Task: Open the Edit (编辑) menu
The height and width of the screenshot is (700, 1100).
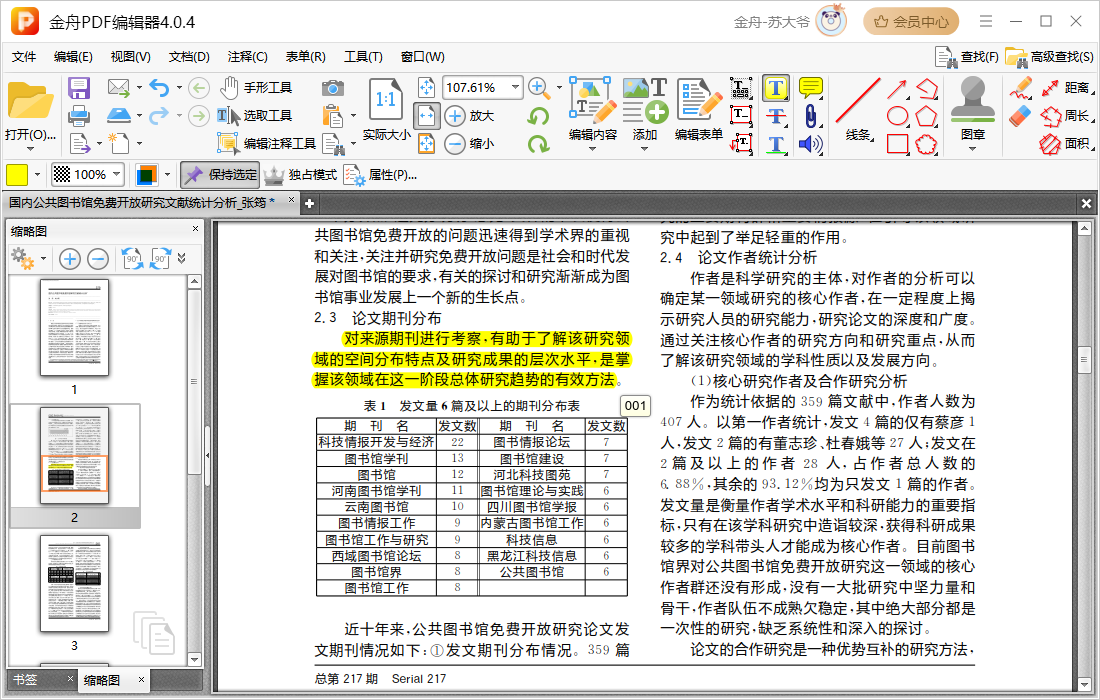Action: coord(73,57)
